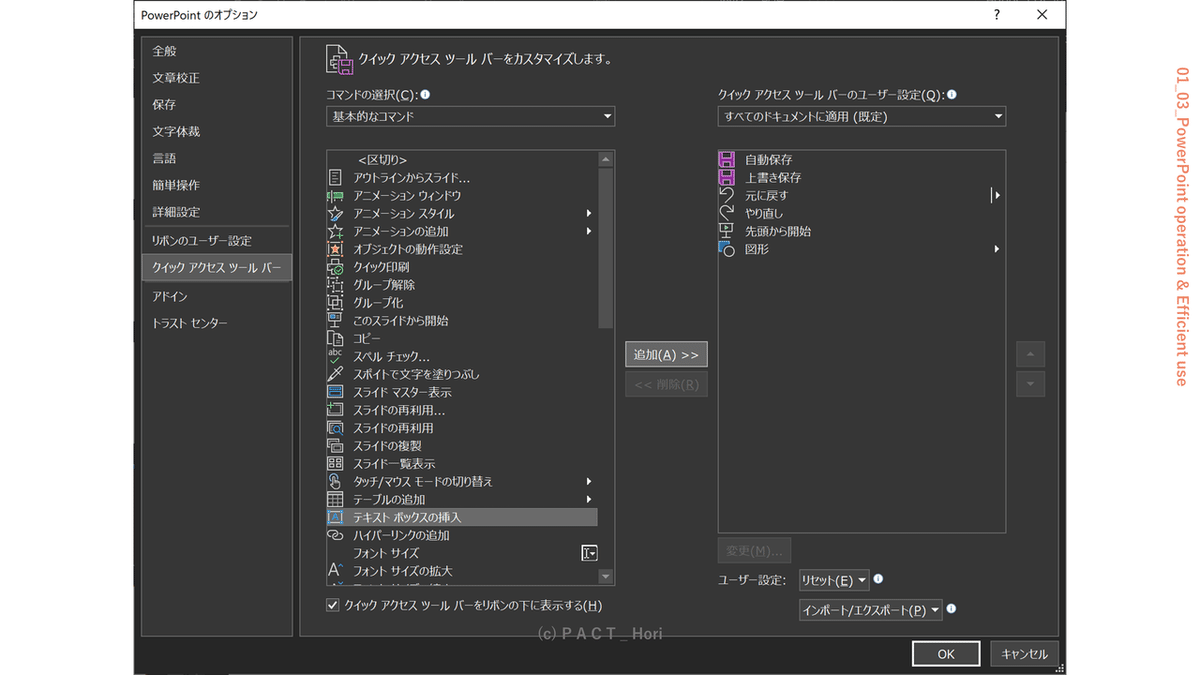Select 上書き保存 icon in right list
Viewport: 1200px width, 675px height.
point(727,177)
